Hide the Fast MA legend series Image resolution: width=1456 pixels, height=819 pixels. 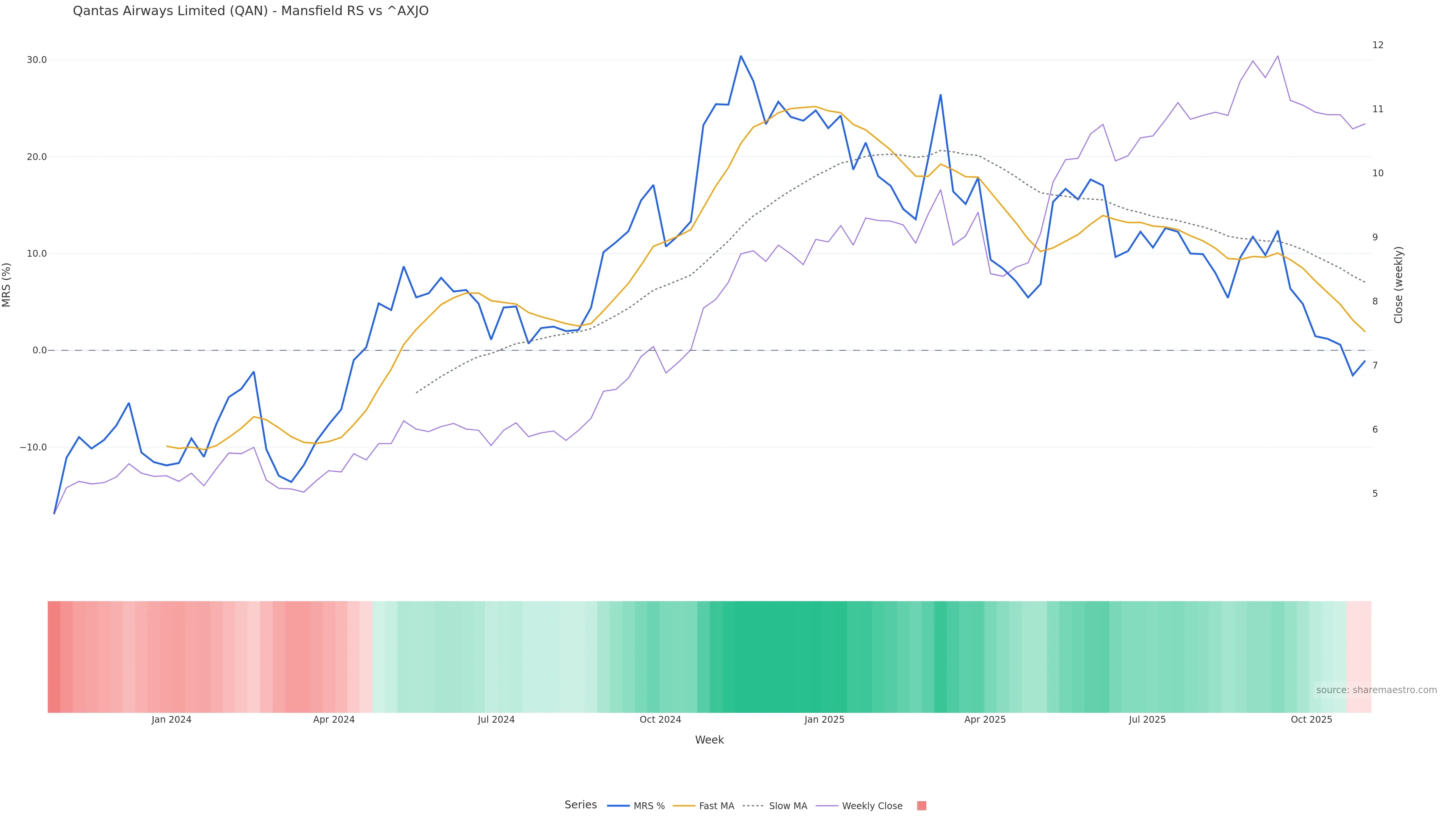[716, 806]
